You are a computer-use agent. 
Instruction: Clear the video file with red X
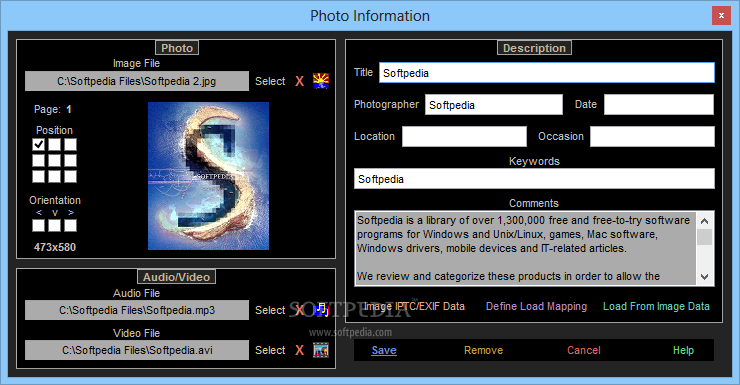tap(300, 350)
